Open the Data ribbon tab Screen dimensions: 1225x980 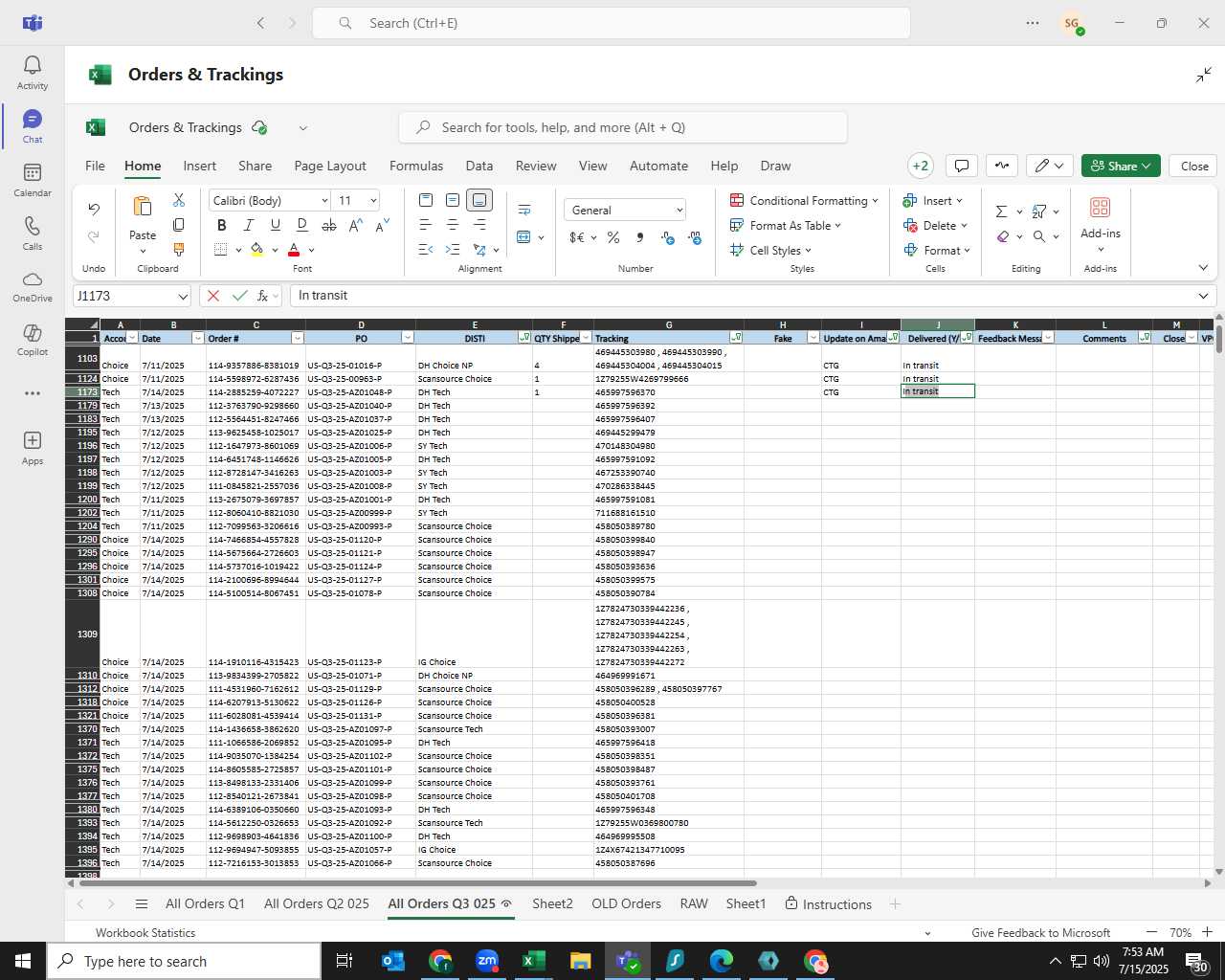(479, 166)
